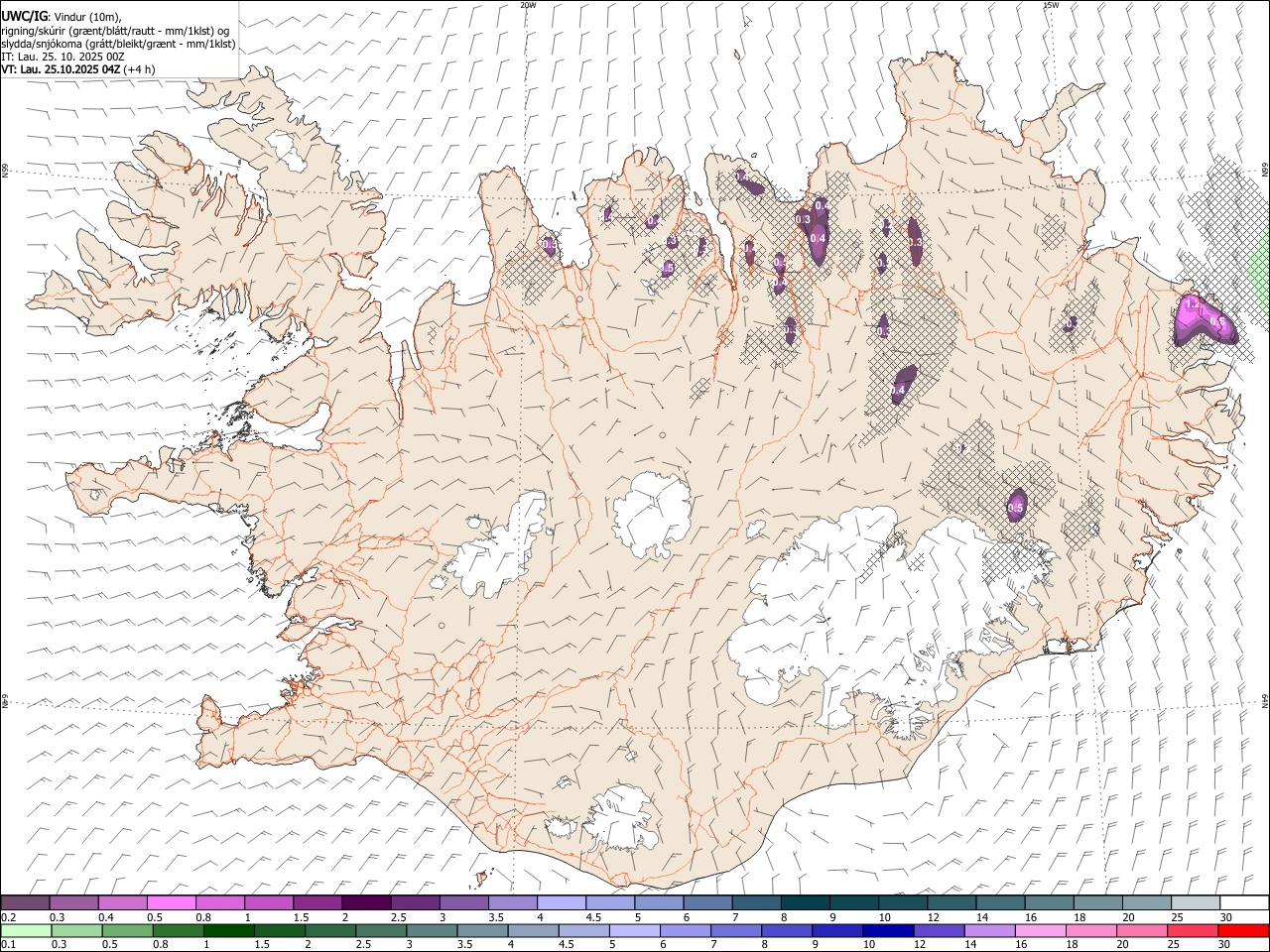Click the bright red 30 swatch, lower scale
This screenshot has width=1270, height=952.
(1244, 930)
